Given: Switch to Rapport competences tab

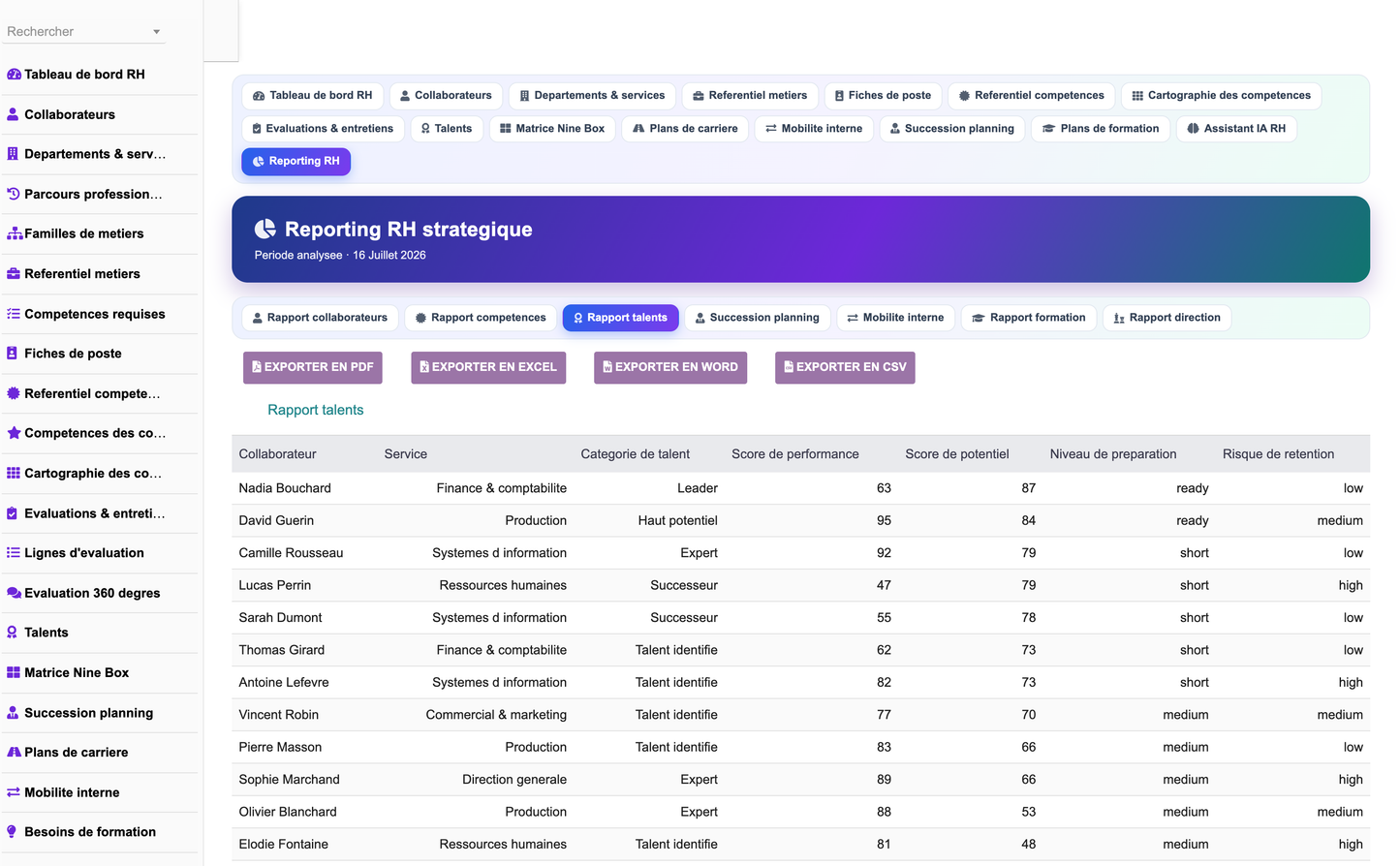Looking at the screenshot, I should (481, 318).
